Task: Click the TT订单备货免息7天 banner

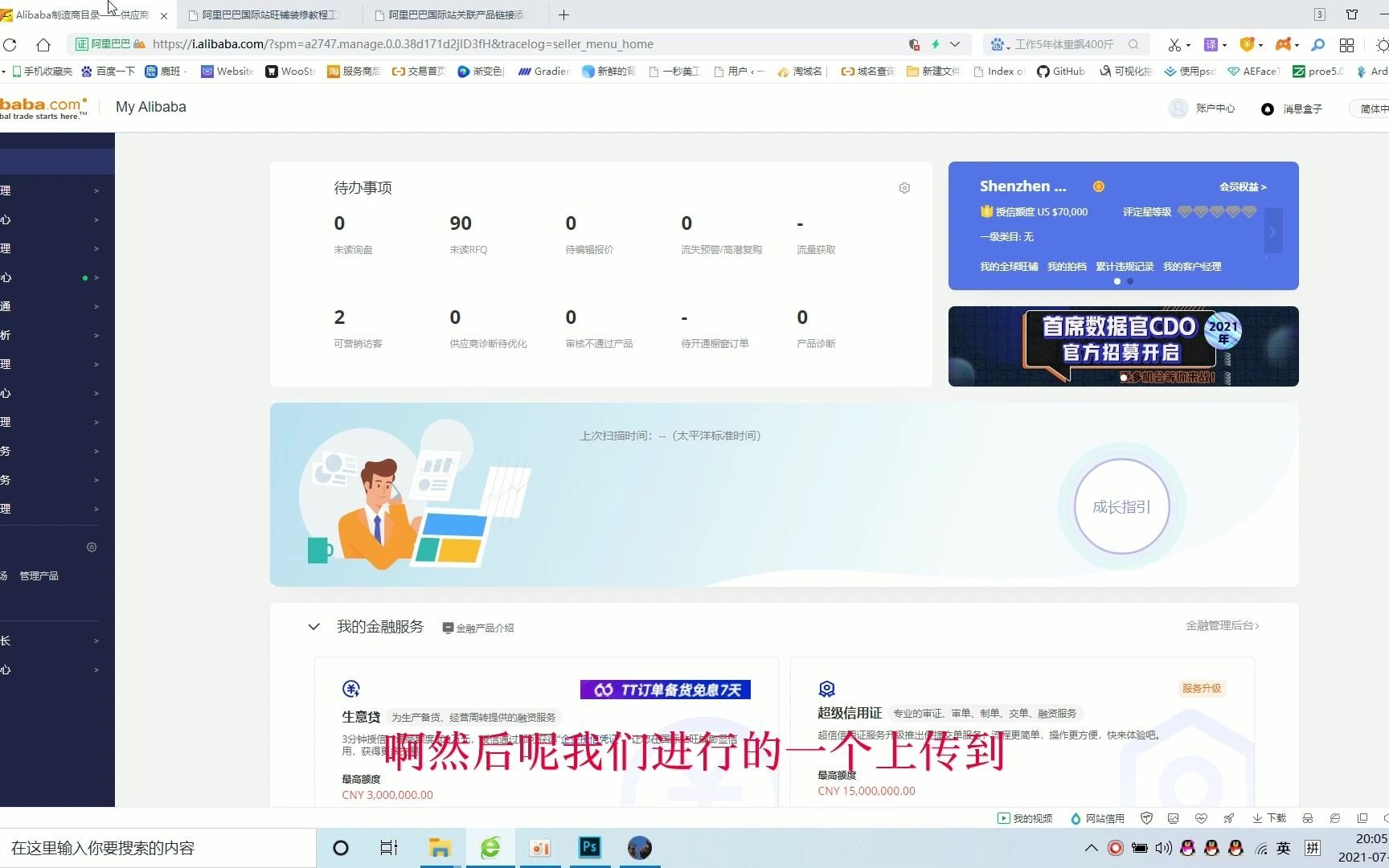Action: (666, 690)
